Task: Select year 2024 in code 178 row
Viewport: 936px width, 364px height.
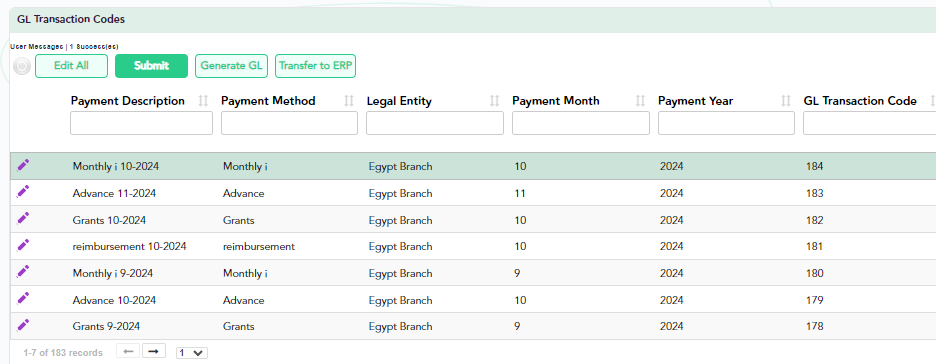Action: click(672, 326)
